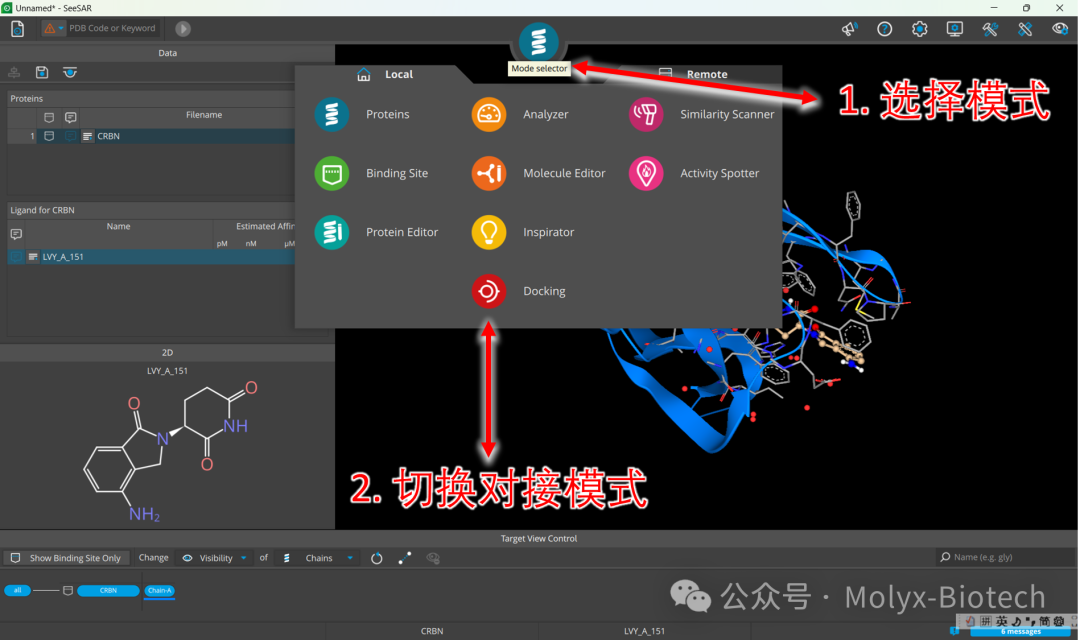Click the reset rotation icon in Target View Control
The height and width of the screenshot is (640, 1080).
[x=376, y=558]
